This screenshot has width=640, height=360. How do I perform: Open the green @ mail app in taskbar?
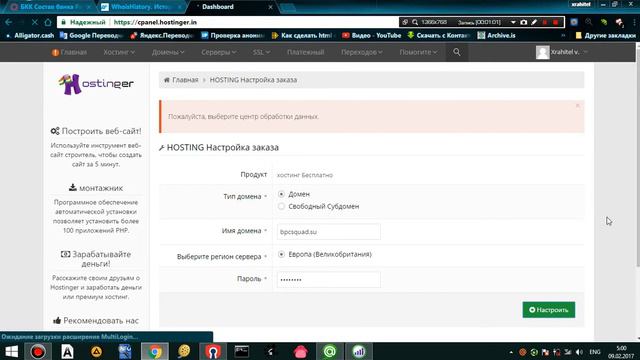pos(330,351)
